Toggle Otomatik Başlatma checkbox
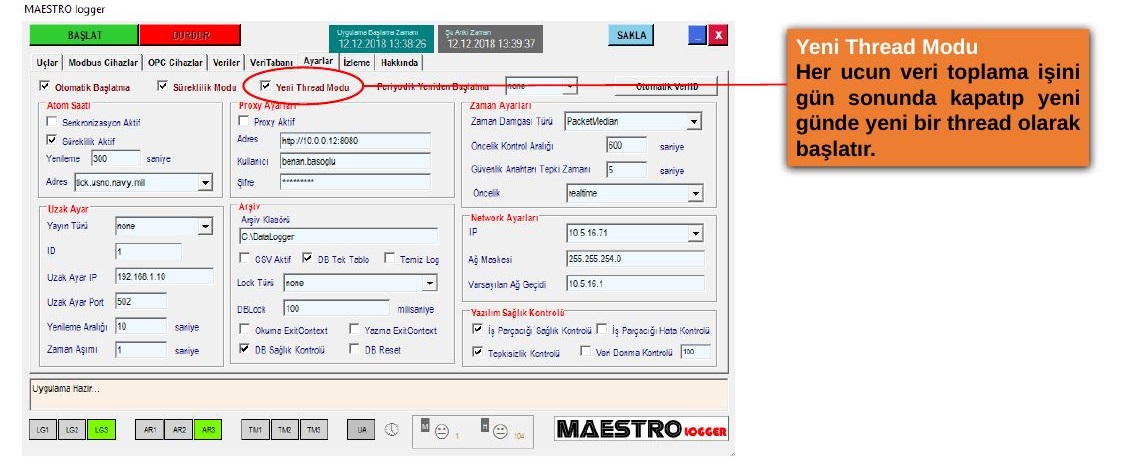The image size is (1134, 469). pyautogui.click(x=46, y=86)
